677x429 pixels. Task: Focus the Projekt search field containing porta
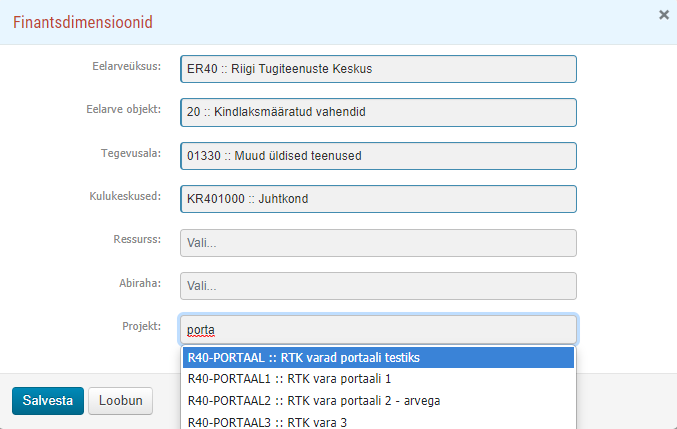tap(378, 330)
